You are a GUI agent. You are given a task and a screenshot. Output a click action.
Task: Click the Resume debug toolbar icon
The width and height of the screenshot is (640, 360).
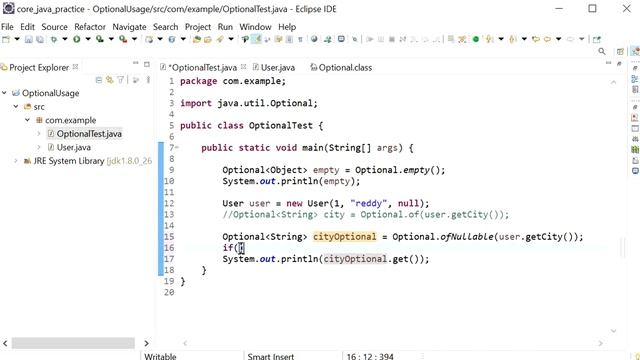pyautogui.click(x=370, y=39)
